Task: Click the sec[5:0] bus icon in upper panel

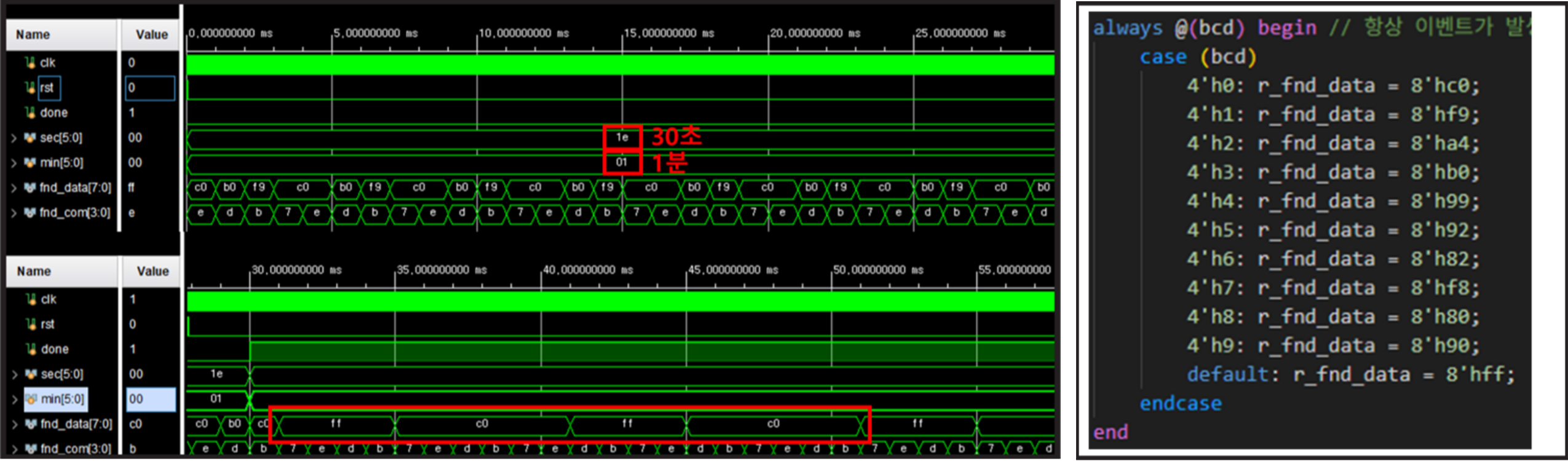Action: point(30,138)
